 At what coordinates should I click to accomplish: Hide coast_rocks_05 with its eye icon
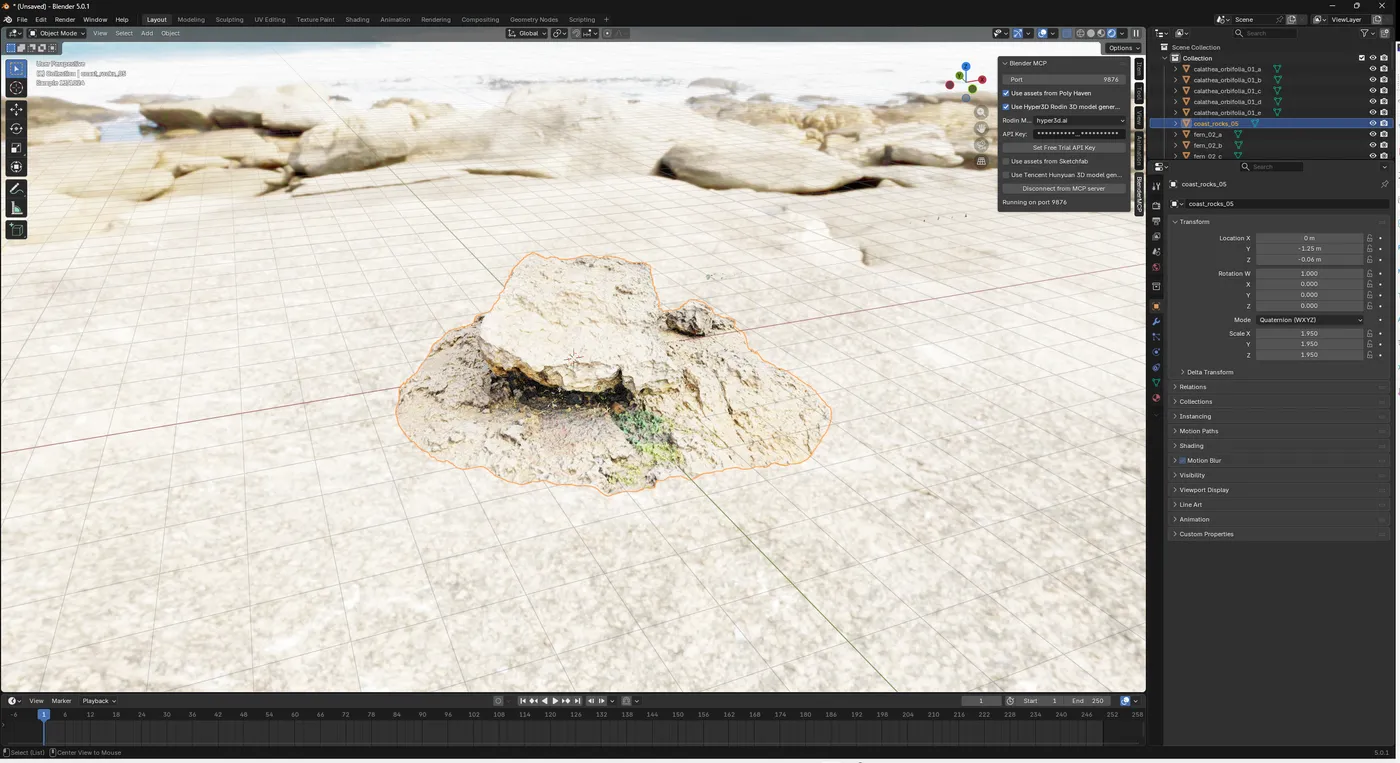1372,123
